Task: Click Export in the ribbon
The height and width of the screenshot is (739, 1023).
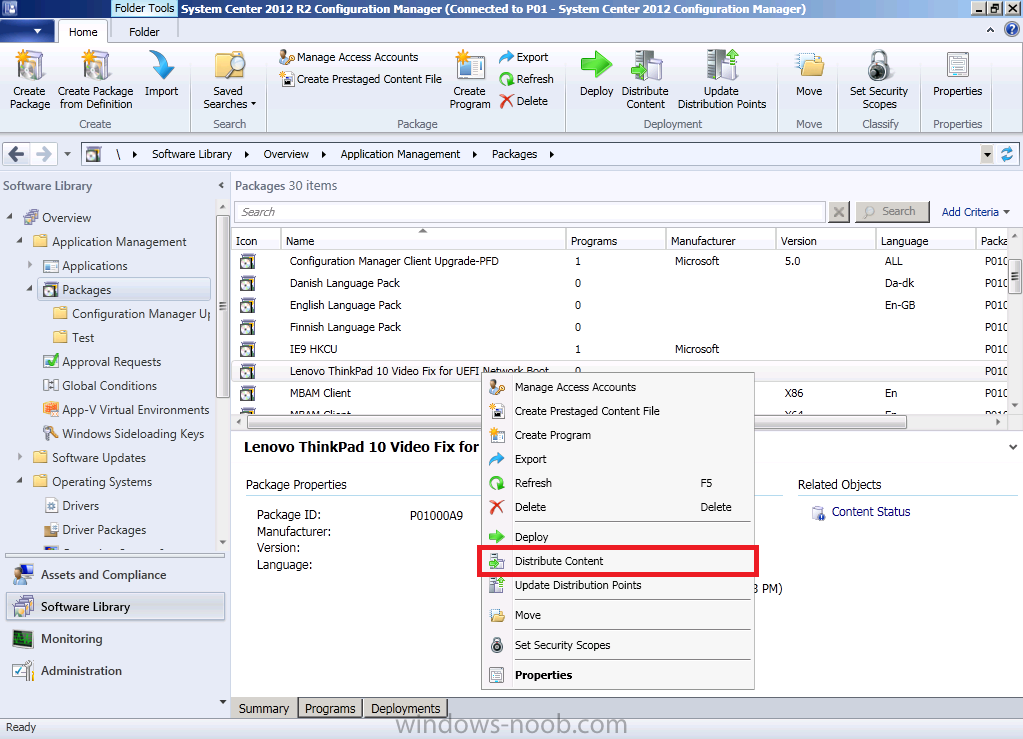Action: pyautogui.click(x=524, y=57)
